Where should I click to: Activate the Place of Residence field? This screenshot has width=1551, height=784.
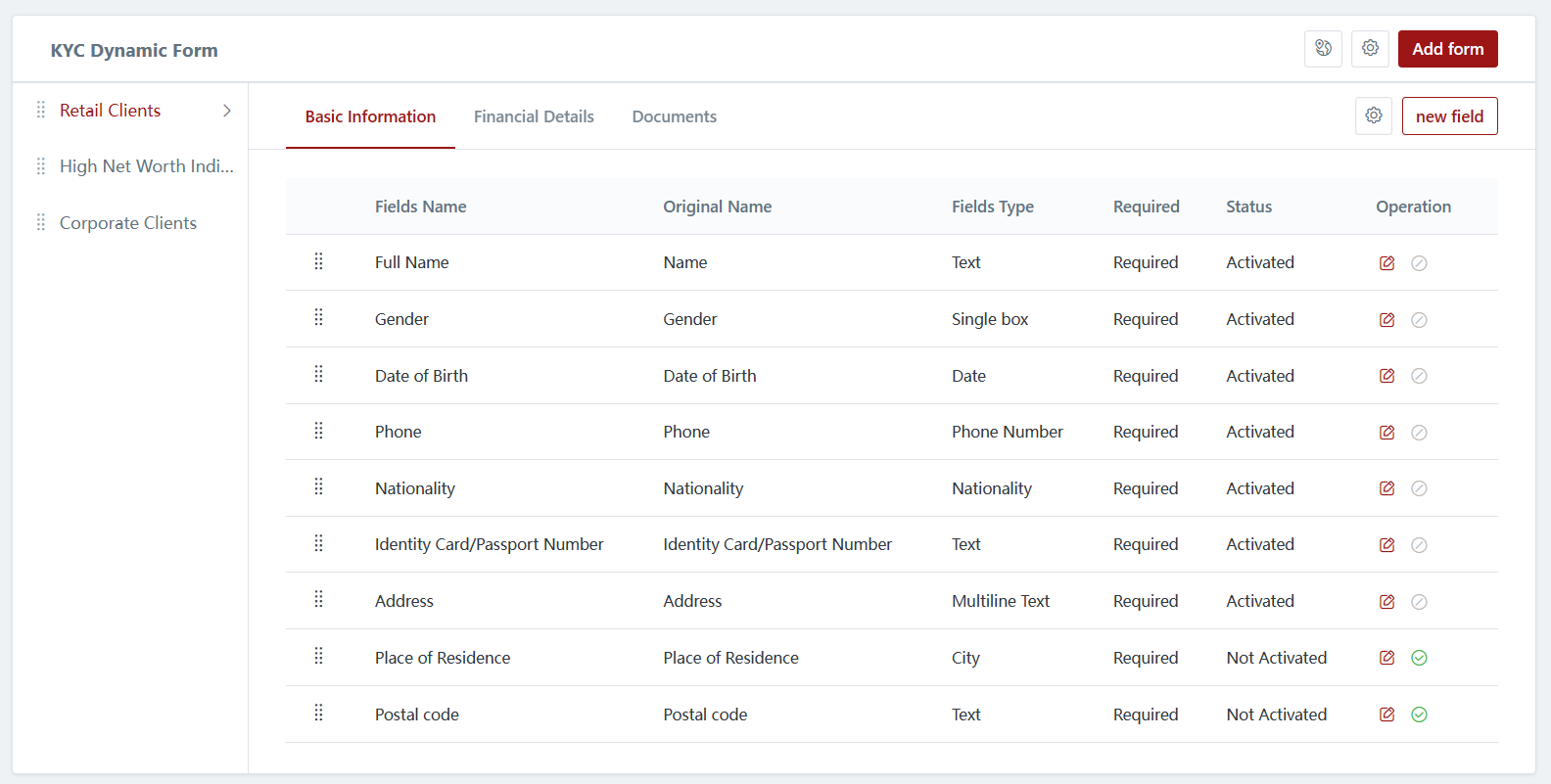tap(1419, 658)
